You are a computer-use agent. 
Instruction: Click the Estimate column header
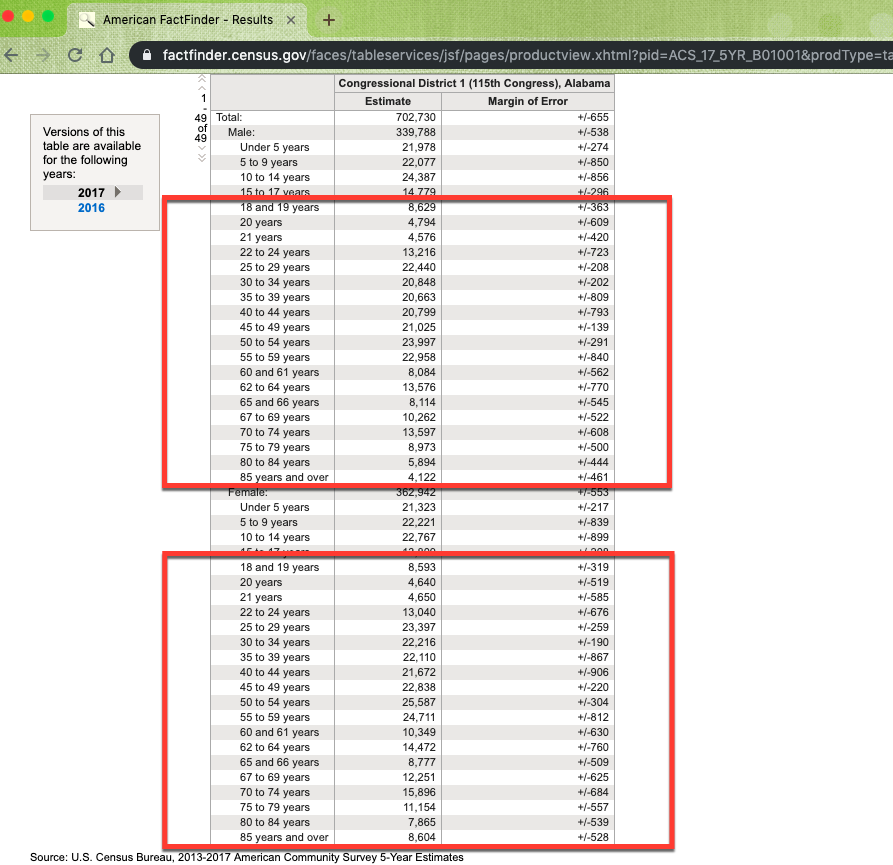pos(387,101)
